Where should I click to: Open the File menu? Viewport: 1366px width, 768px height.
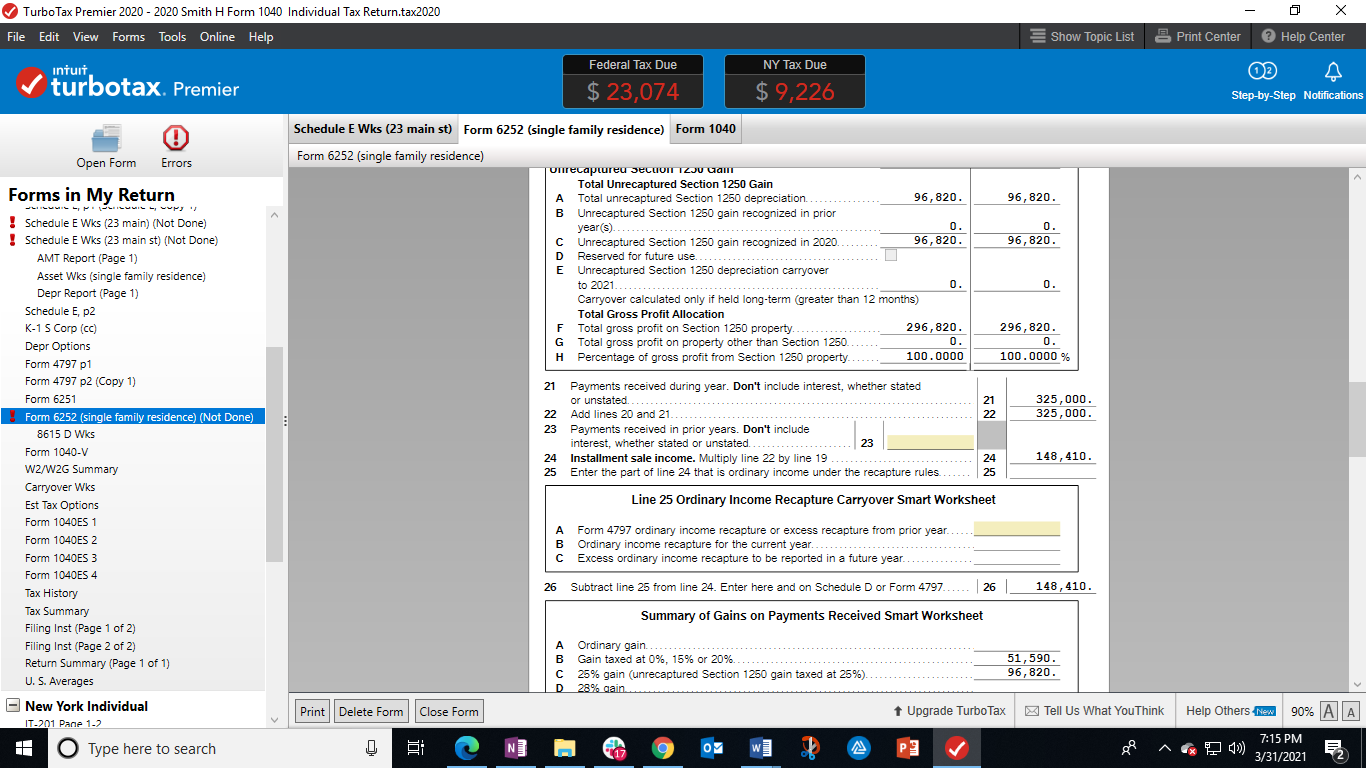click(x=17, y=37)
